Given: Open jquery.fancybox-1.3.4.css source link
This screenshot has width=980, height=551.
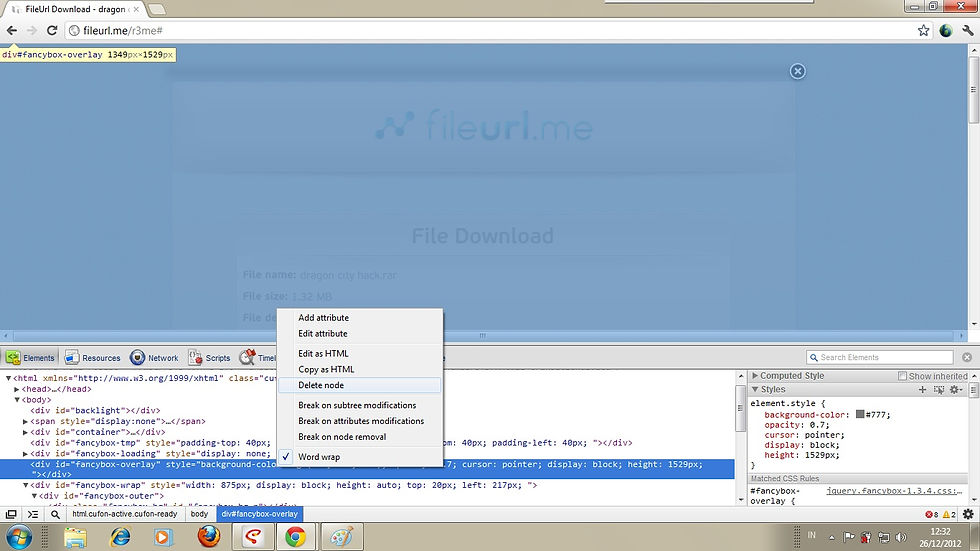Looking at the screenshot, I should coord(894,491).
